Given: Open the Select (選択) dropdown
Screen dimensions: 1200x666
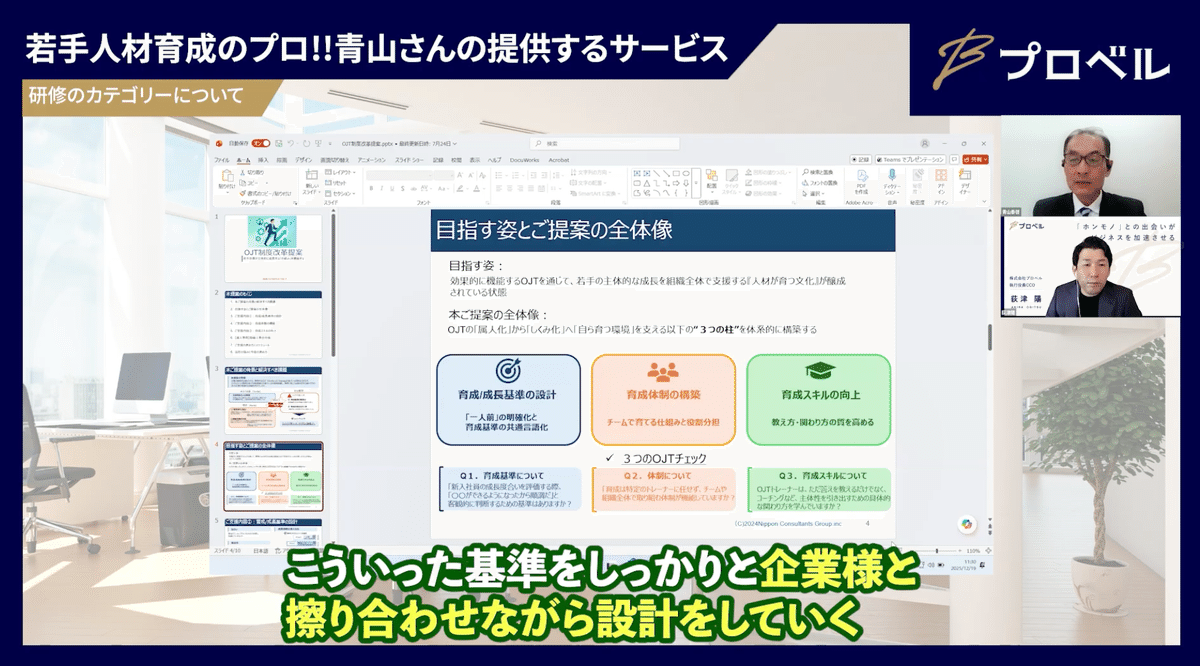Looking at the screenshot, I should [x=813, y=194].
